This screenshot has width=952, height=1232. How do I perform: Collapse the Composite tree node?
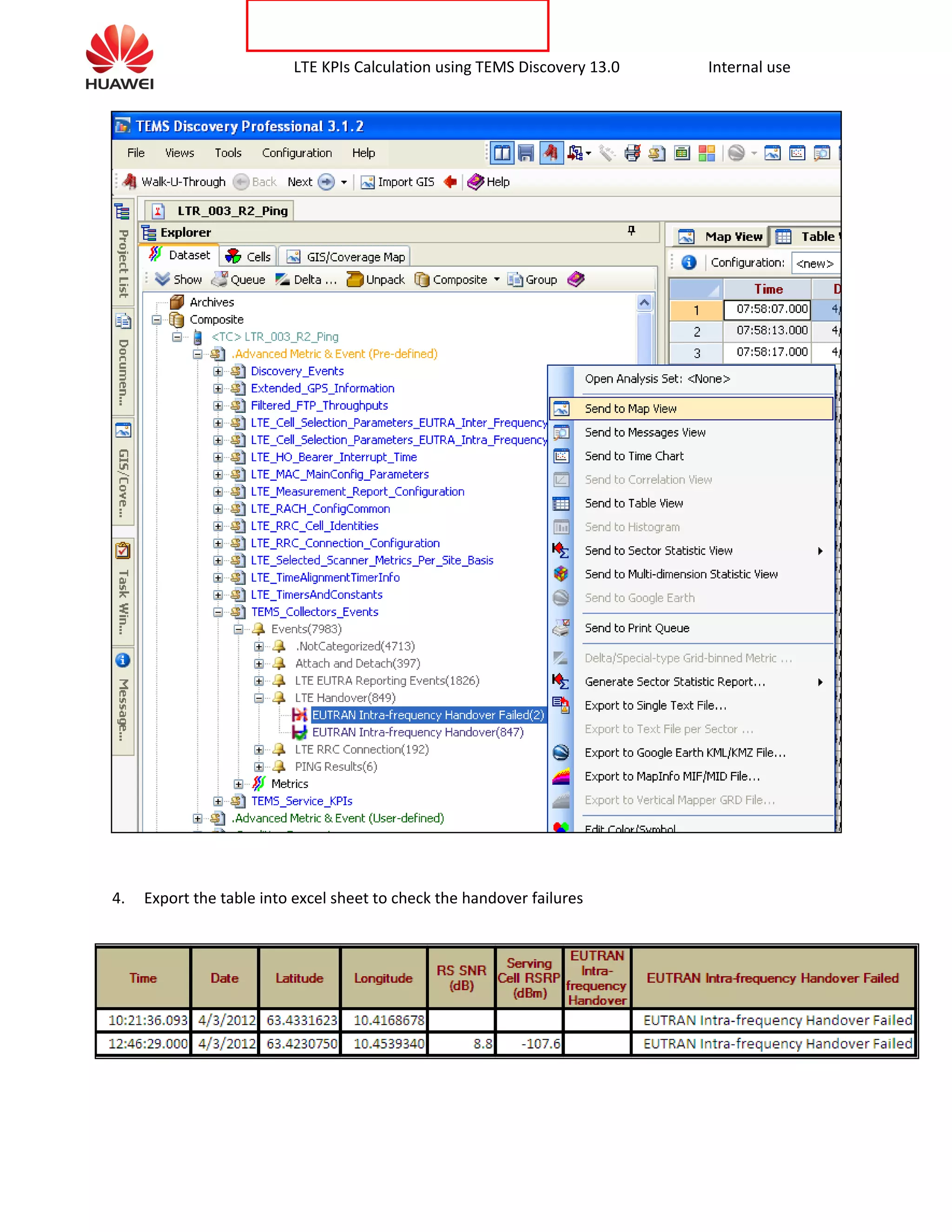click(156, 320)
